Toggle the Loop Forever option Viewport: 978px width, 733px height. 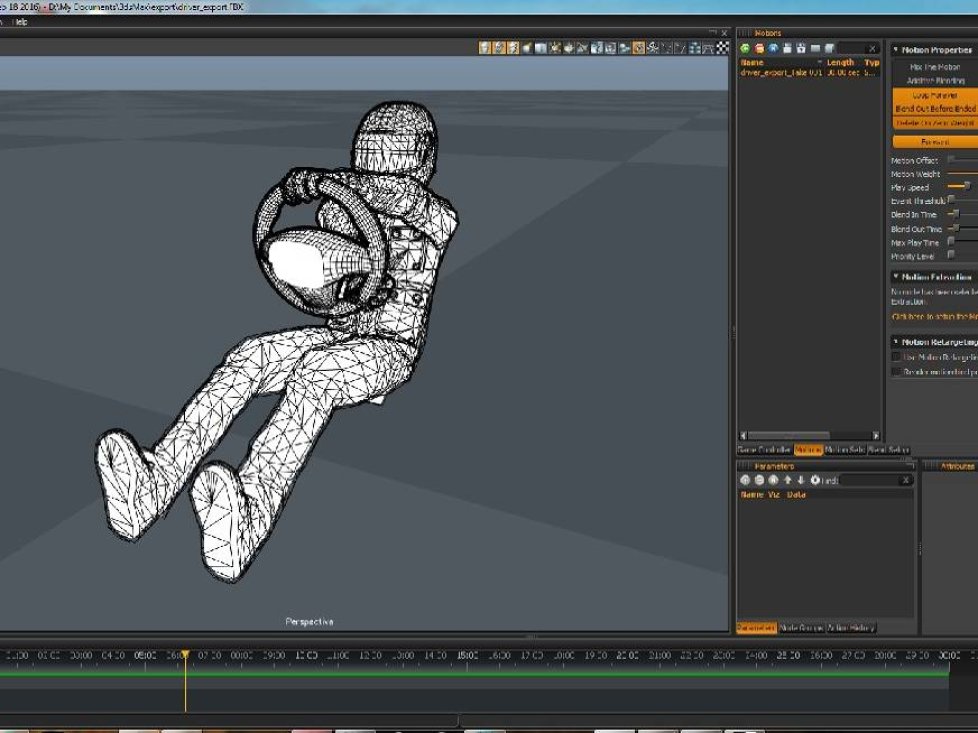click(934, 95)
